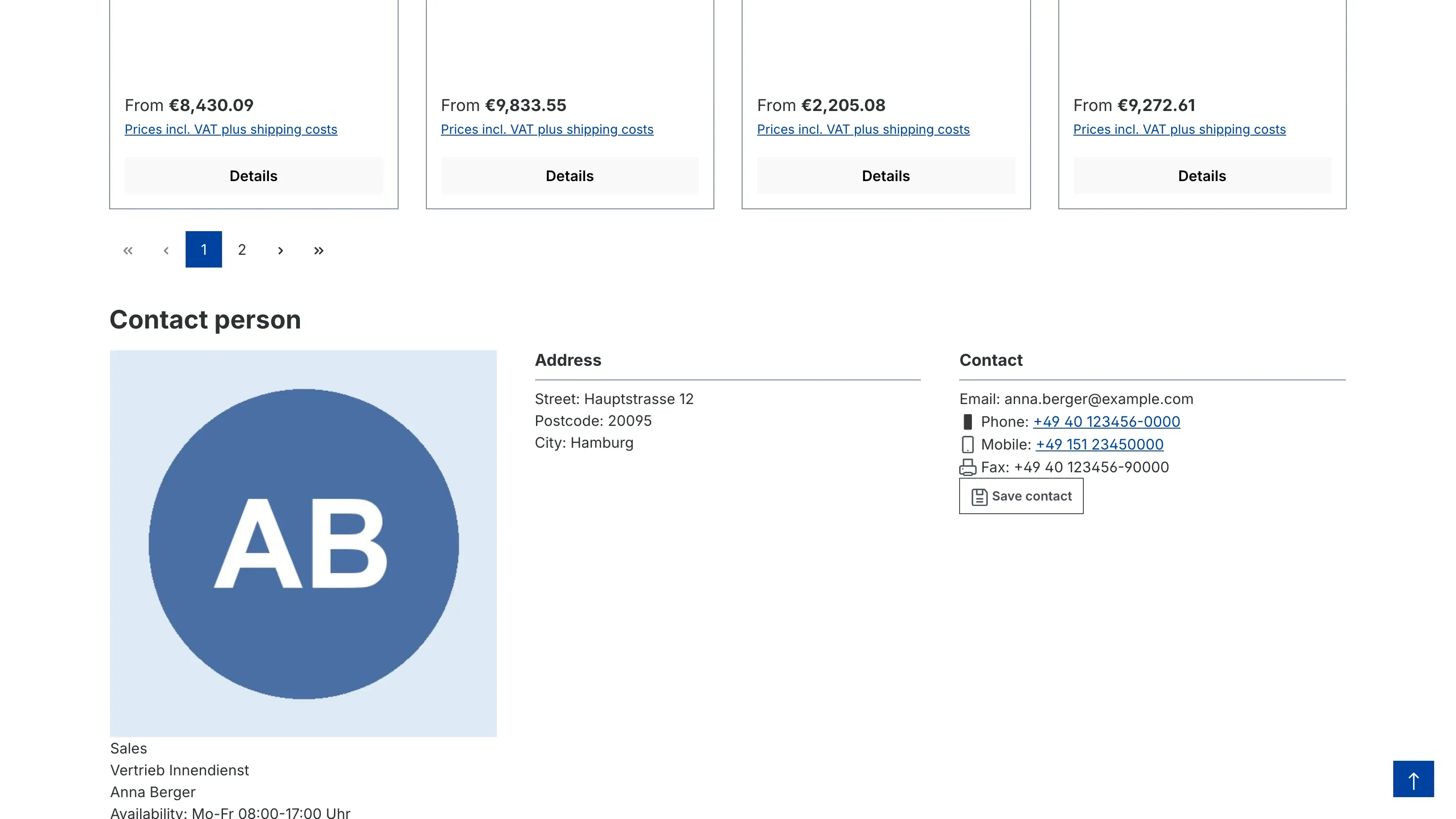Click the phone handset icon next to Phone
This screenshot has width=1456, height=819.
point(968,422)
